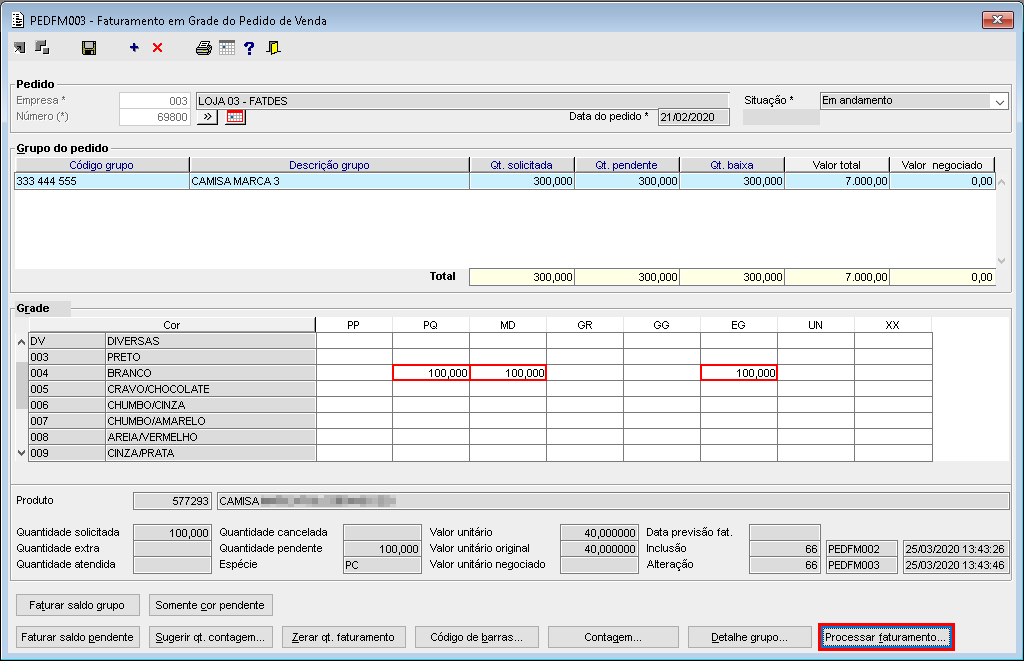Image resolution: width=1024 pixels, height=661 pixels.
Task: Click the yellow exit door icon
Action: click(273, 48)
